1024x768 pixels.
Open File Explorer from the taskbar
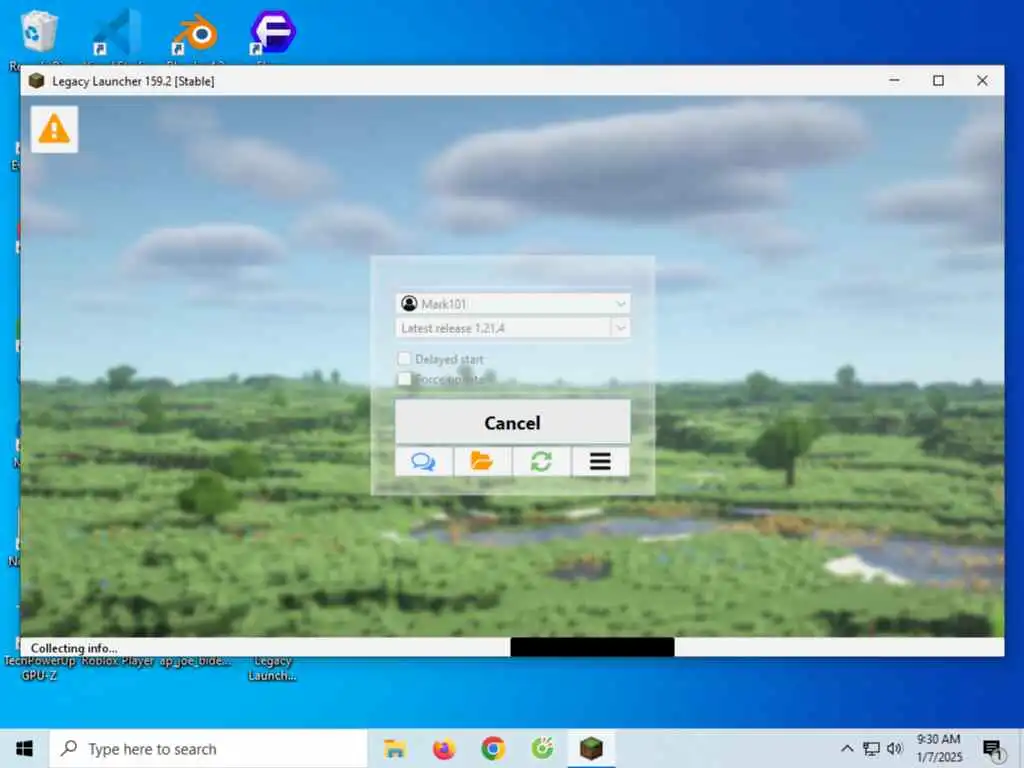point(394,748)
